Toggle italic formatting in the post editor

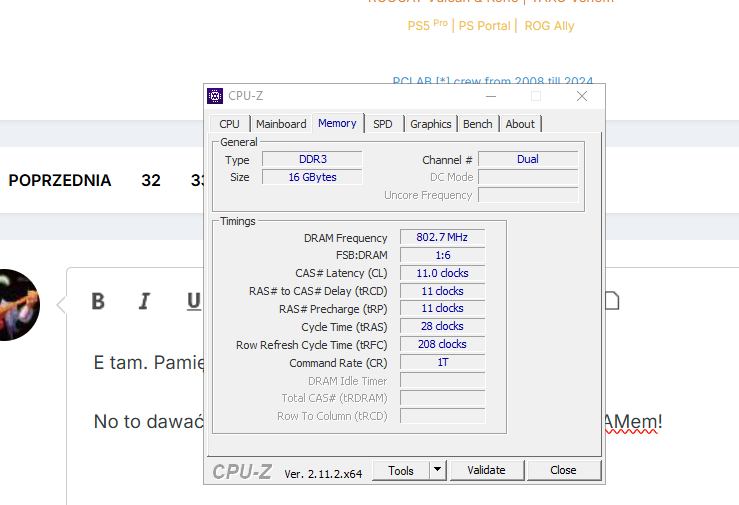144,301
